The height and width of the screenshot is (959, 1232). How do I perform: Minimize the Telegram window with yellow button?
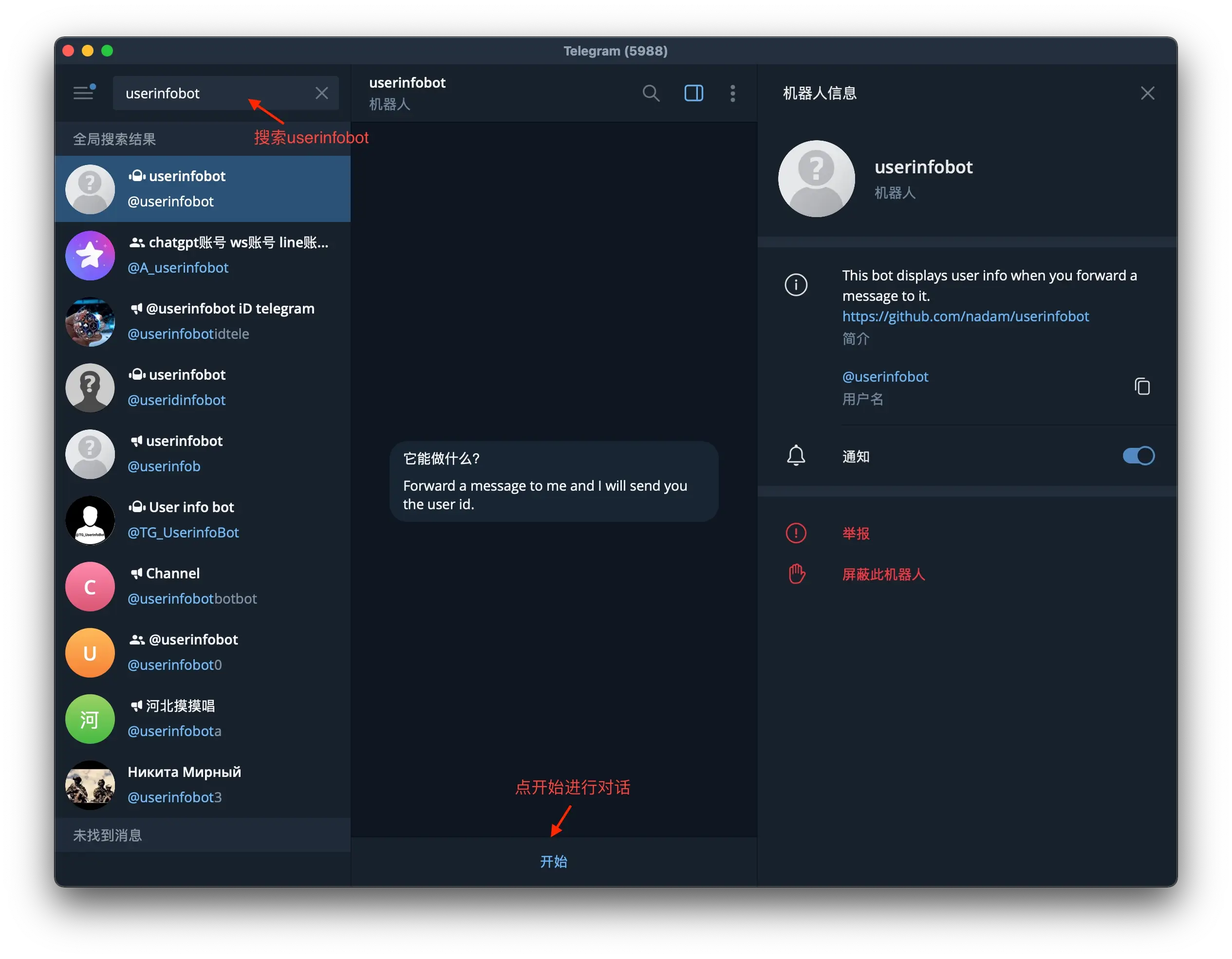[x=88, y=51]
